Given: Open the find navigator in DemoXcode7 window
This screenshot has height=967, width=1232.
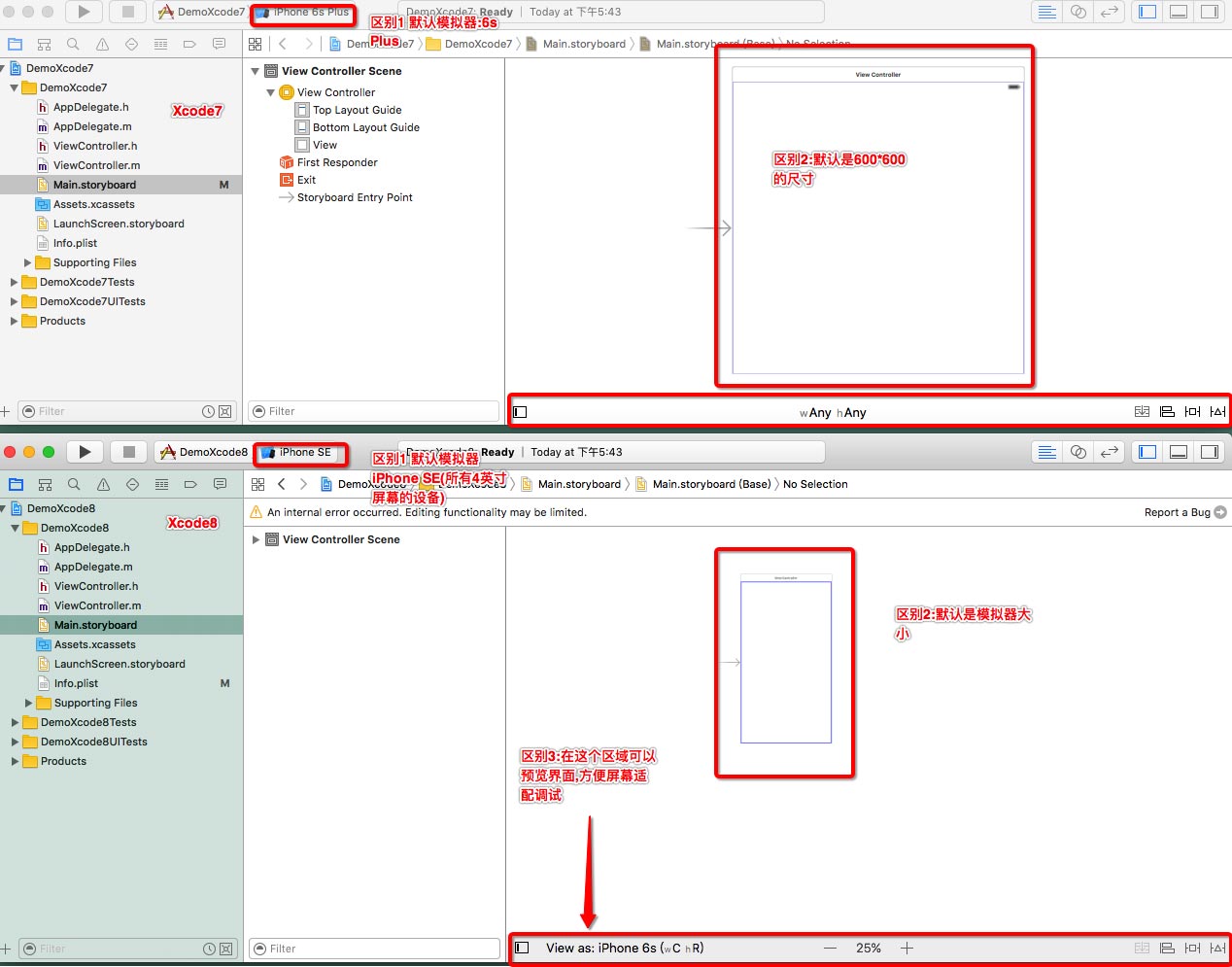Looking at the screenshot, I should pos(73,44).
